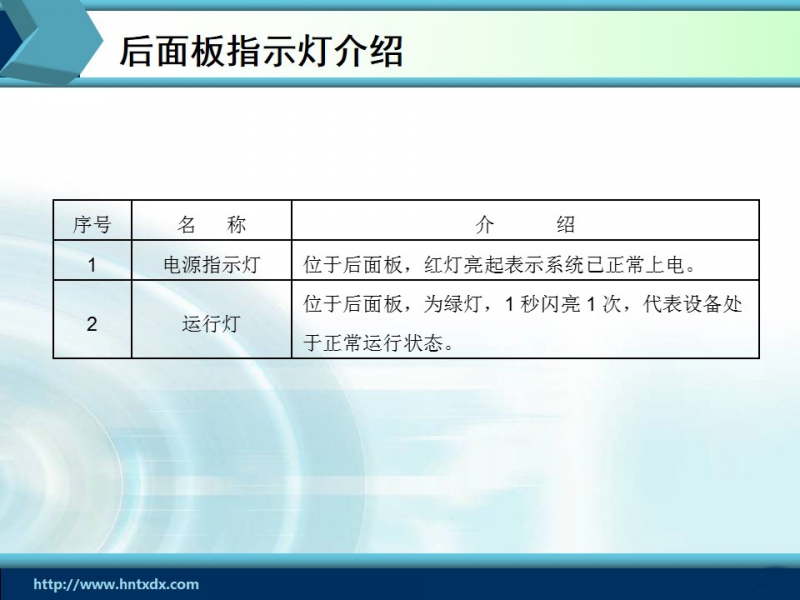The image size is (800, 600).
Task: Click row number 1 cell
Action: coord(92,260)
